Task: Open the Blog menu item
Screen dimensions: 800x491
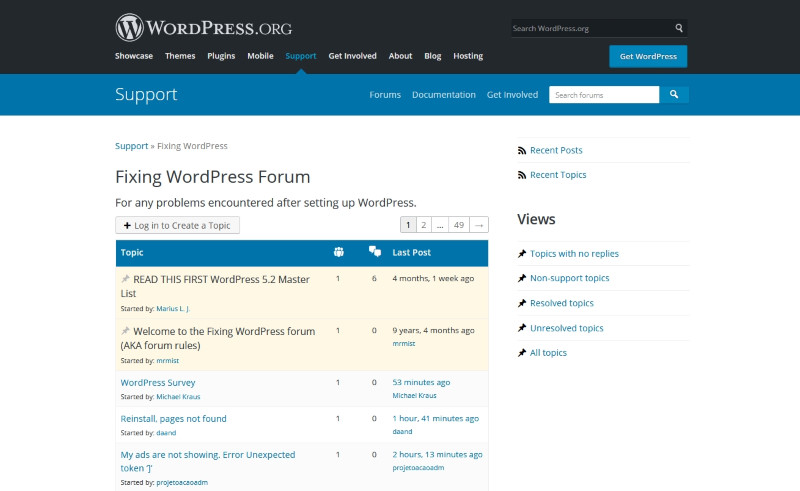Action: tap(432, 56)
